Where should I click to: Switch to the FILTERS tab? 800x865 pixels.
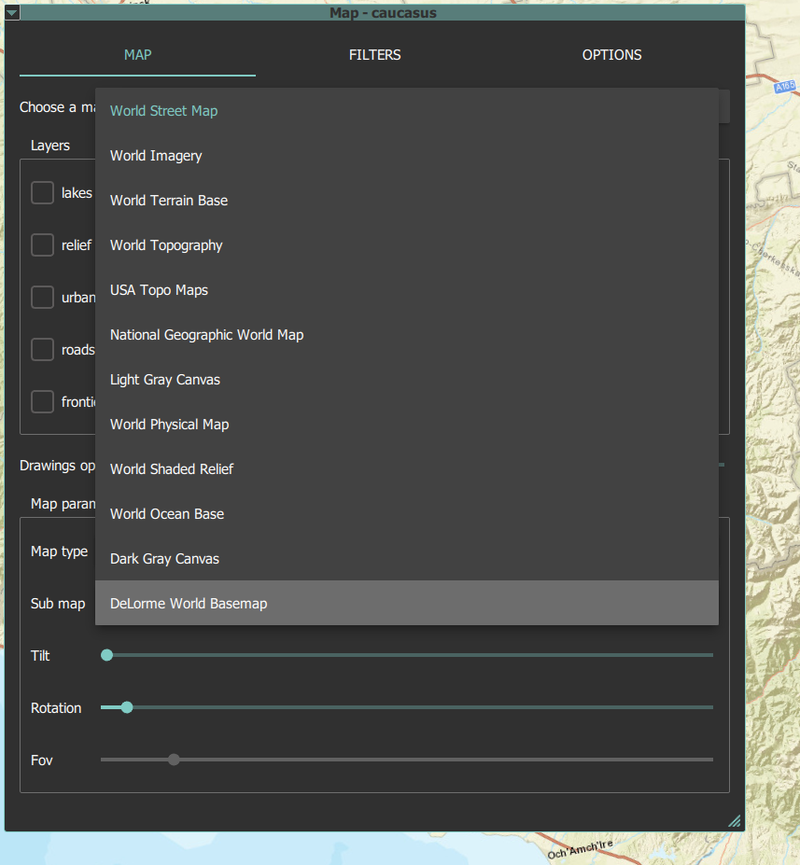coord(375,55)
